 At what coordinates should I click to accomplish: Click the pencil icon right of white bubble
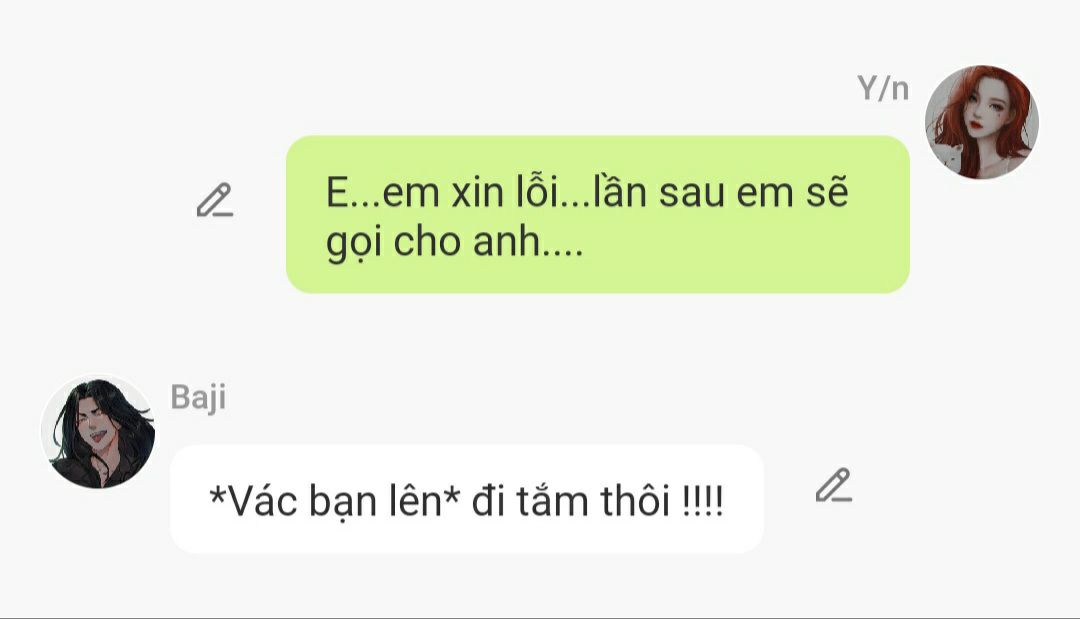tap(833, 485)
